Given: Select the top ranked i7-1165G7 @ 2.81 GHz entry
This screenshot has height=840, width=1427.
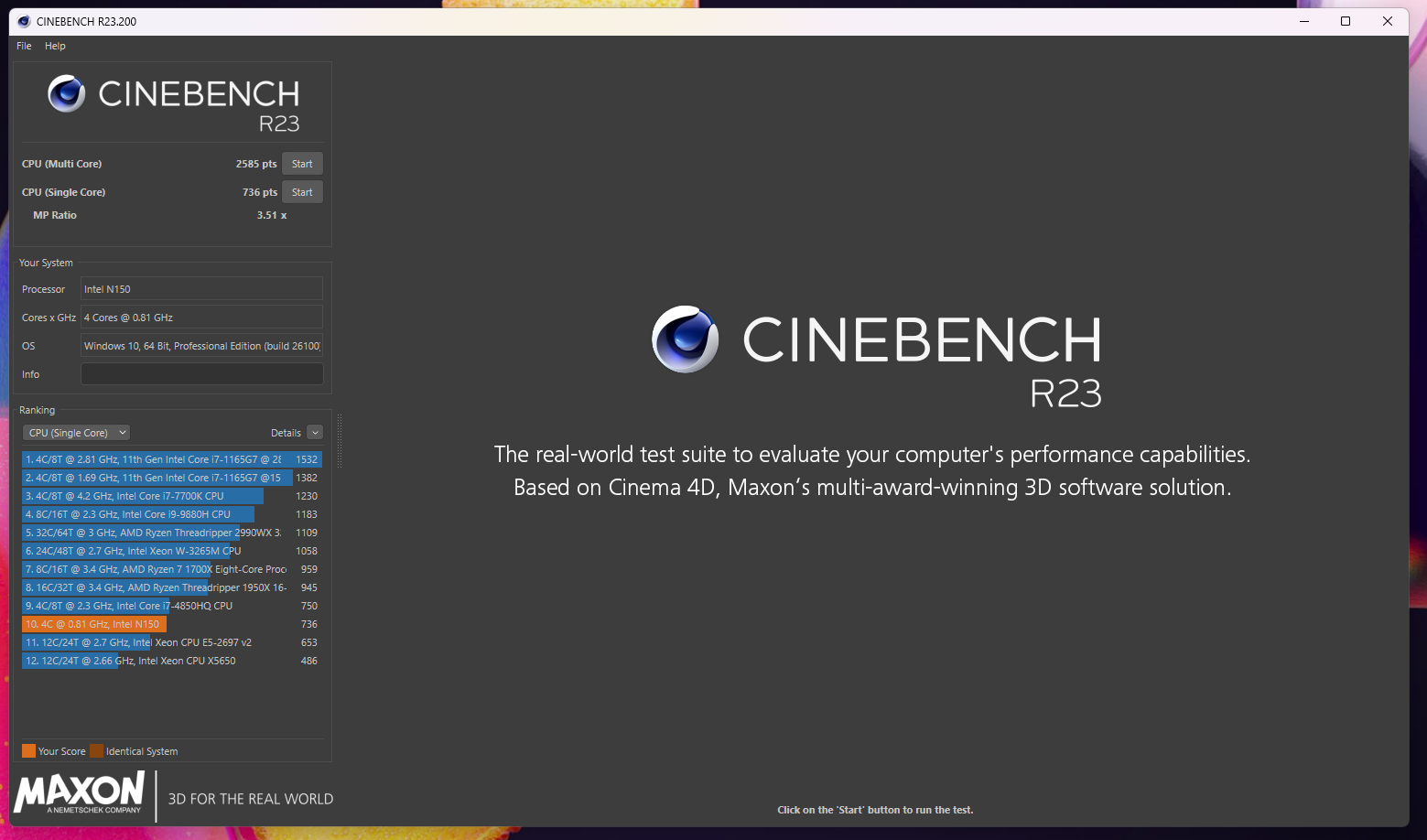Looking at the screenshot, I should pyautogui.click(x=171, y=459).
